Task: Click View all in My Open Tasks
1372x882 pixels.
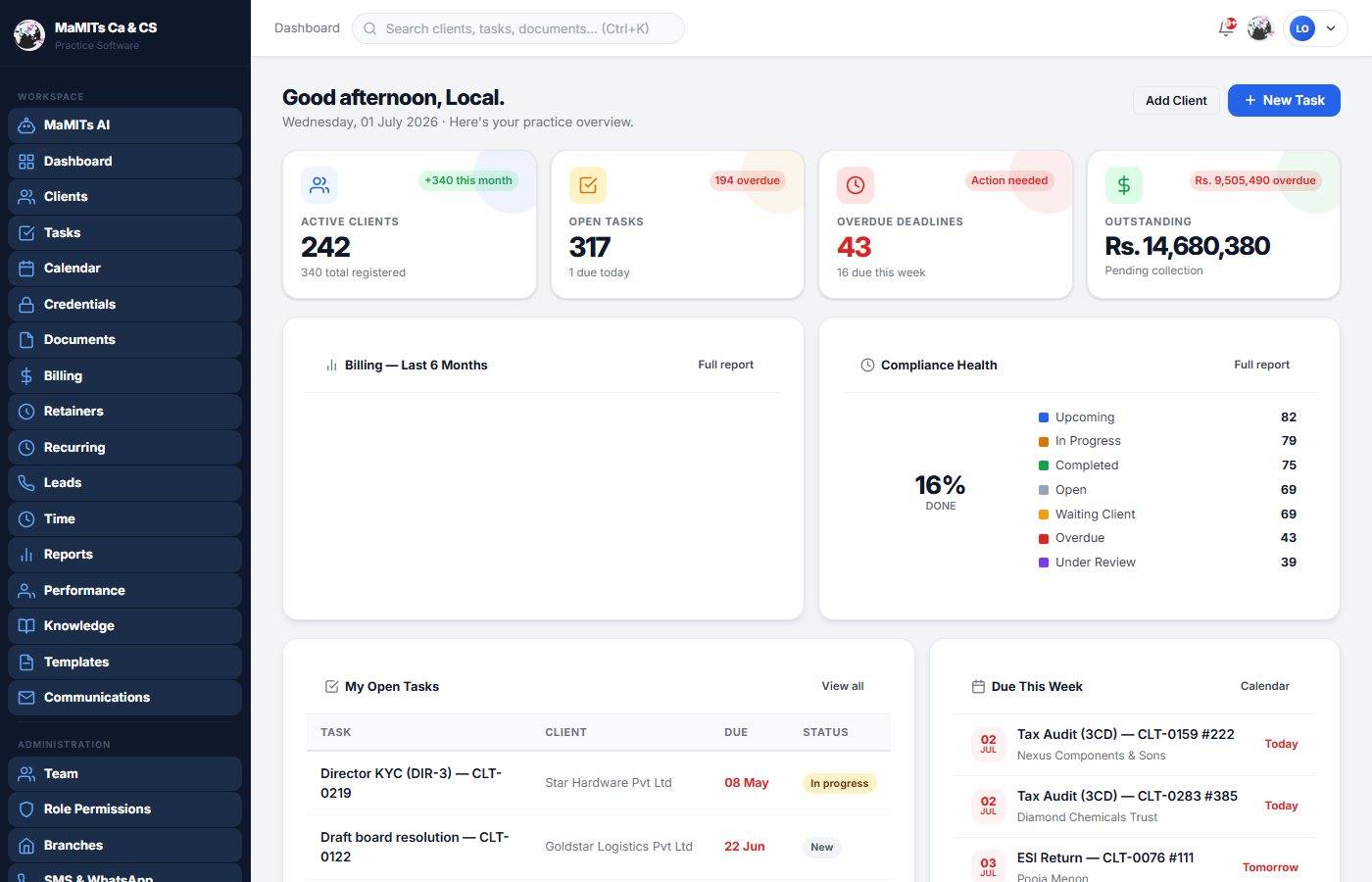Action: click(x=843, y=686)
